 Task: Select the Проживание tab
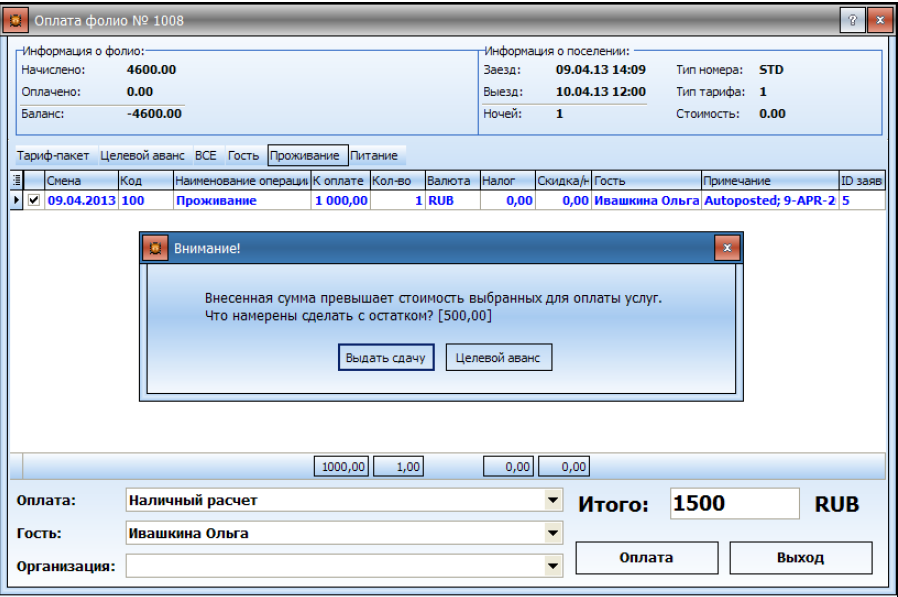click(308, 155)
